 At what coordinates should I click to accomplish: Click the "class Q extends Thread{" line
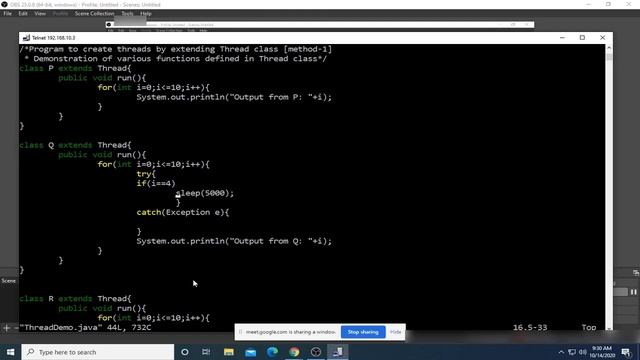pos(76,145)
